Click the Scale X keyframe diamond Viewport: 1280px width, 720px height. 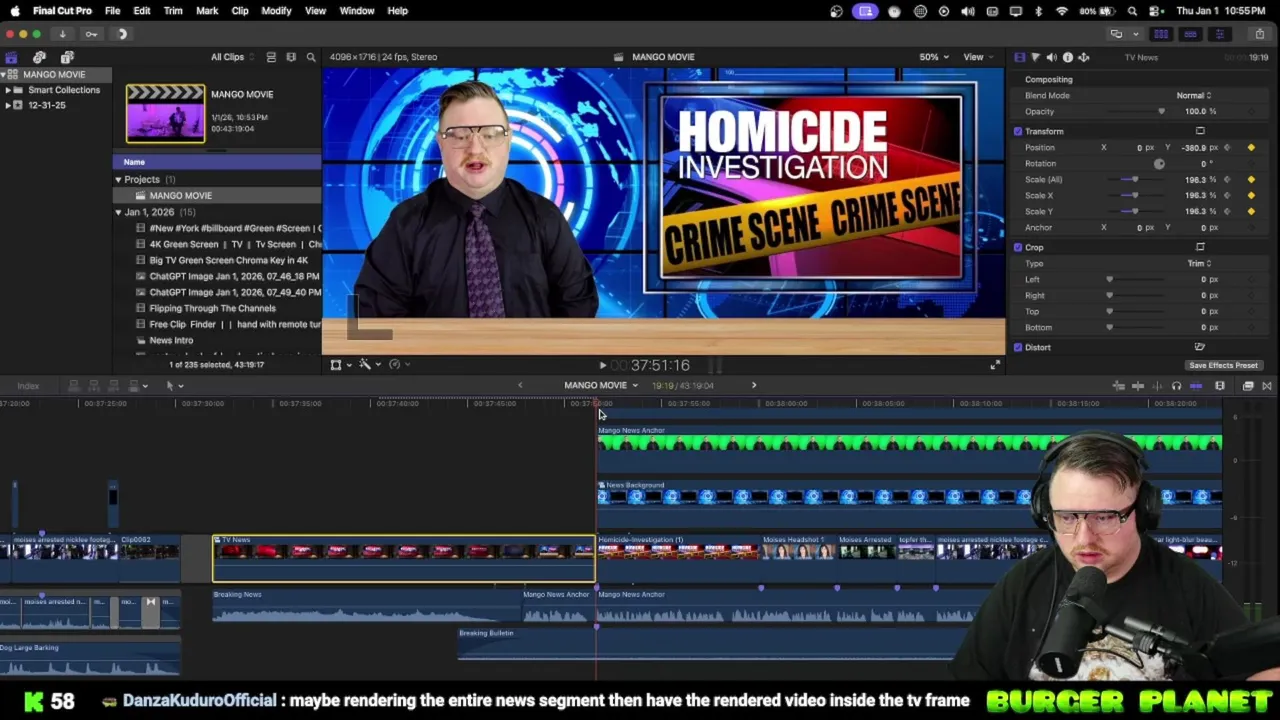tap(1251, 195)
